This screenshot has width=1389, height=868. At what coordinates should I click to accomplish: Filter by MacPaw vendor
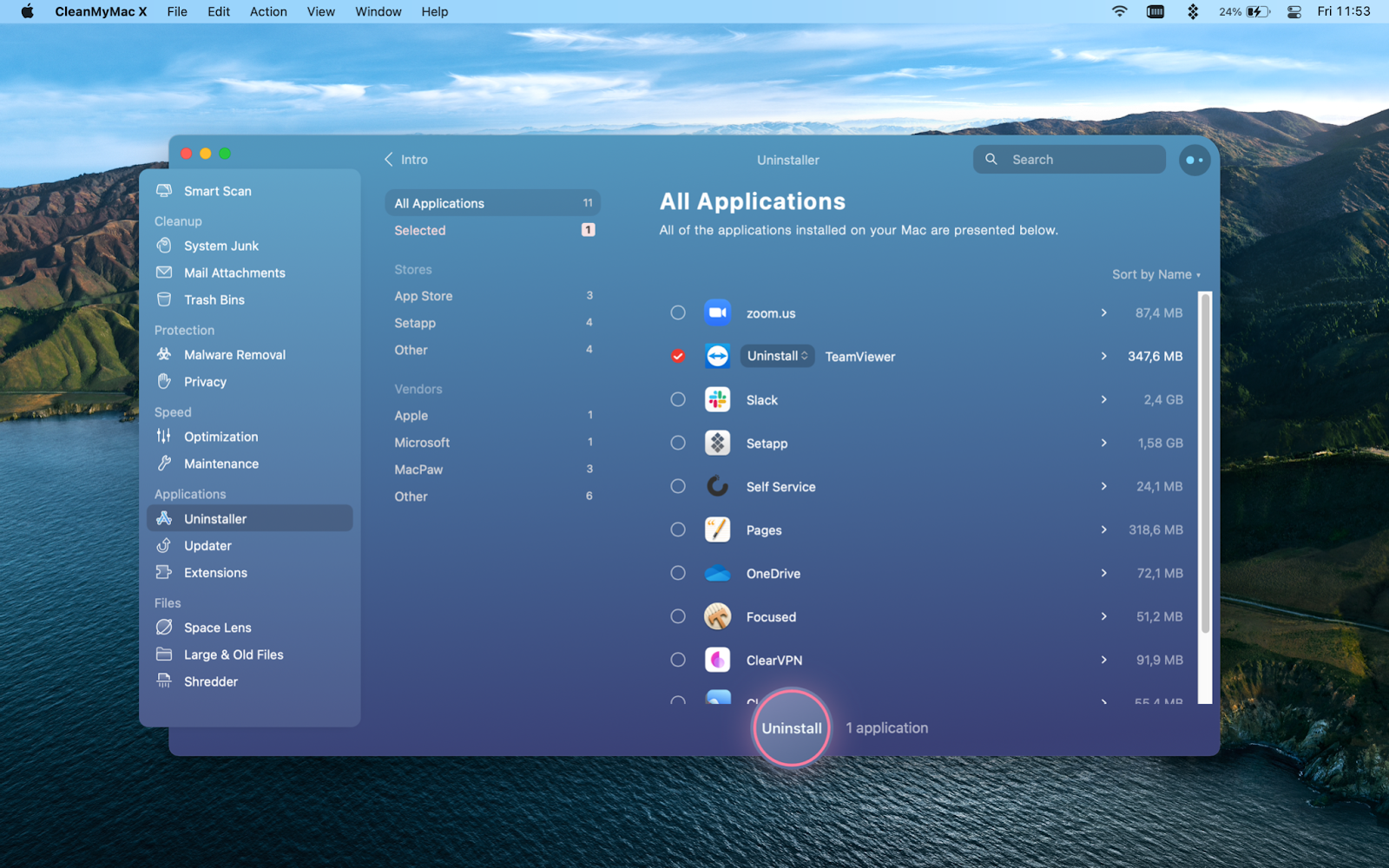pyautogui.click(x=493, y=470)
